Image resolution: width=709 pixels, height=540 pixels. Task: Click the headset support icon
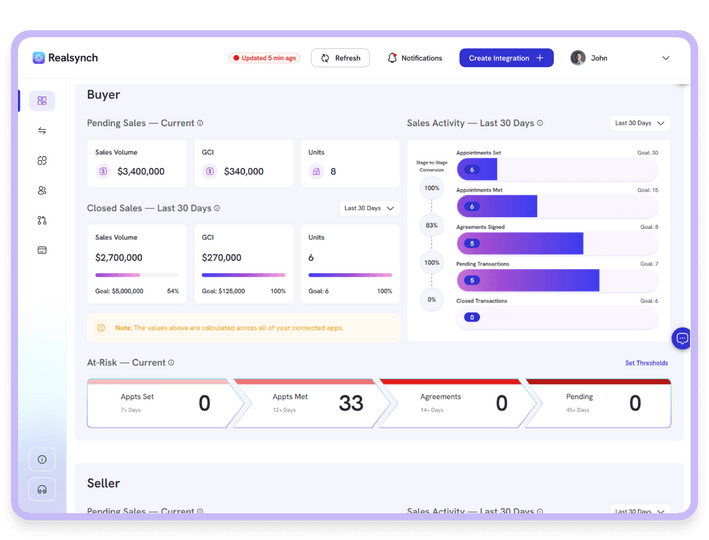[42, 489]
